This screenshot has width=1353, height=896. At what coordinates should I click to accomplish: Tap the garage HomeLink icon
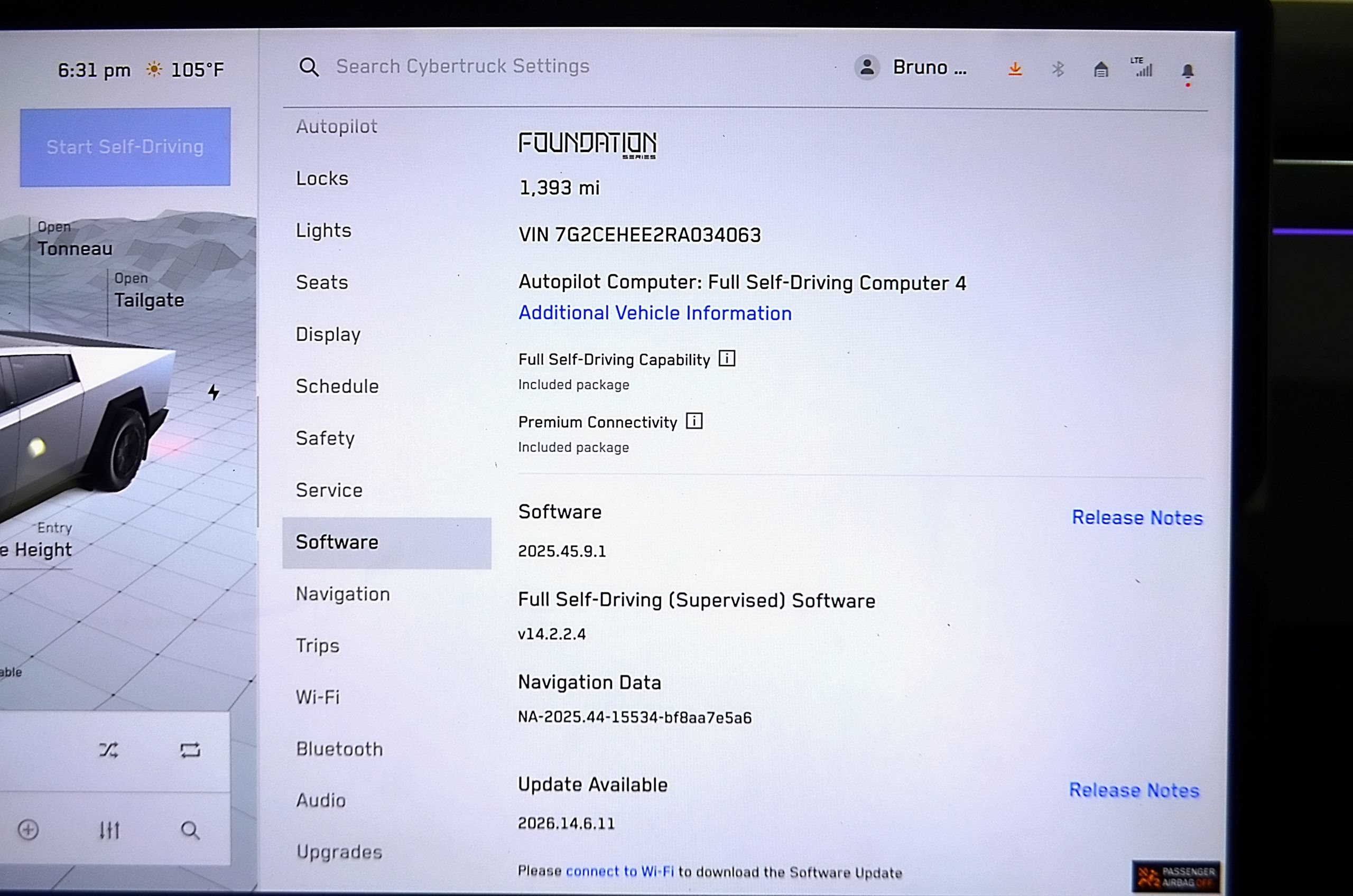(x=1101, y=70)
